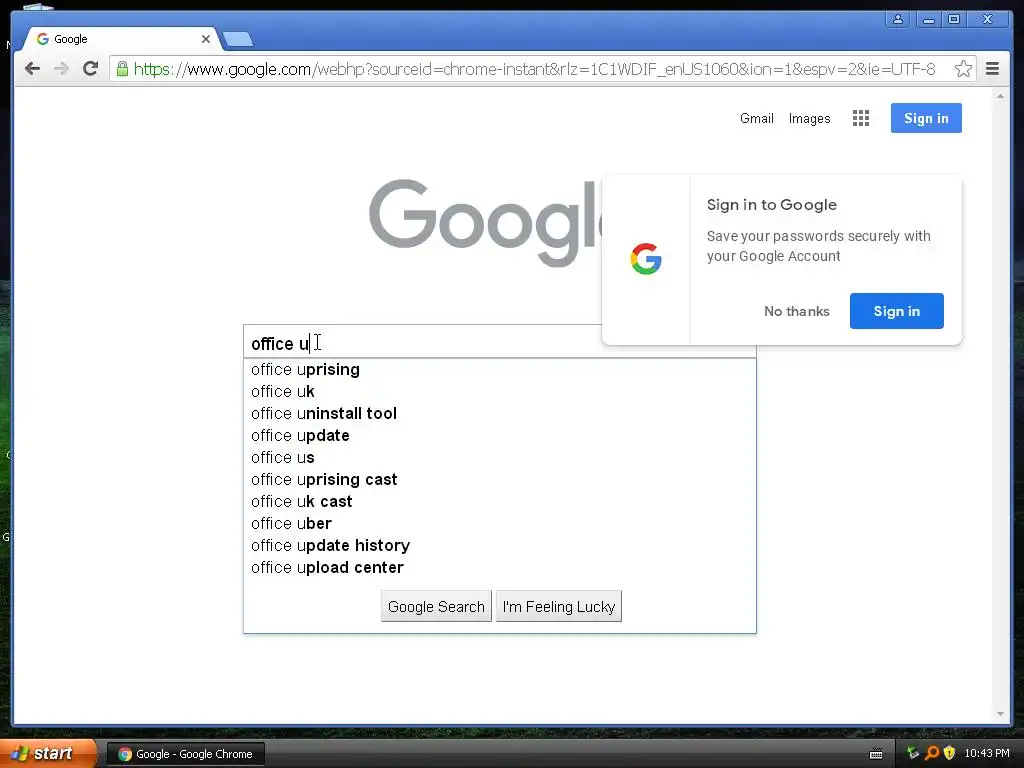This screenshot has height=768, width=1024.
Task: Select suggestion "office uprising cast"
Action: (x=500, y=479)
